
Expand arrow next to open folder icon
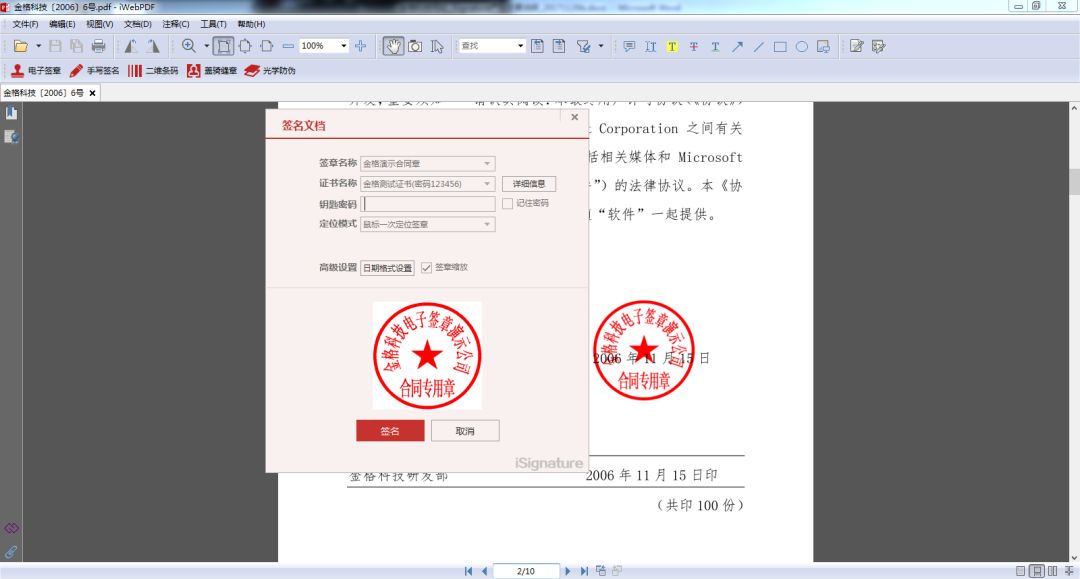coord(39,46)
